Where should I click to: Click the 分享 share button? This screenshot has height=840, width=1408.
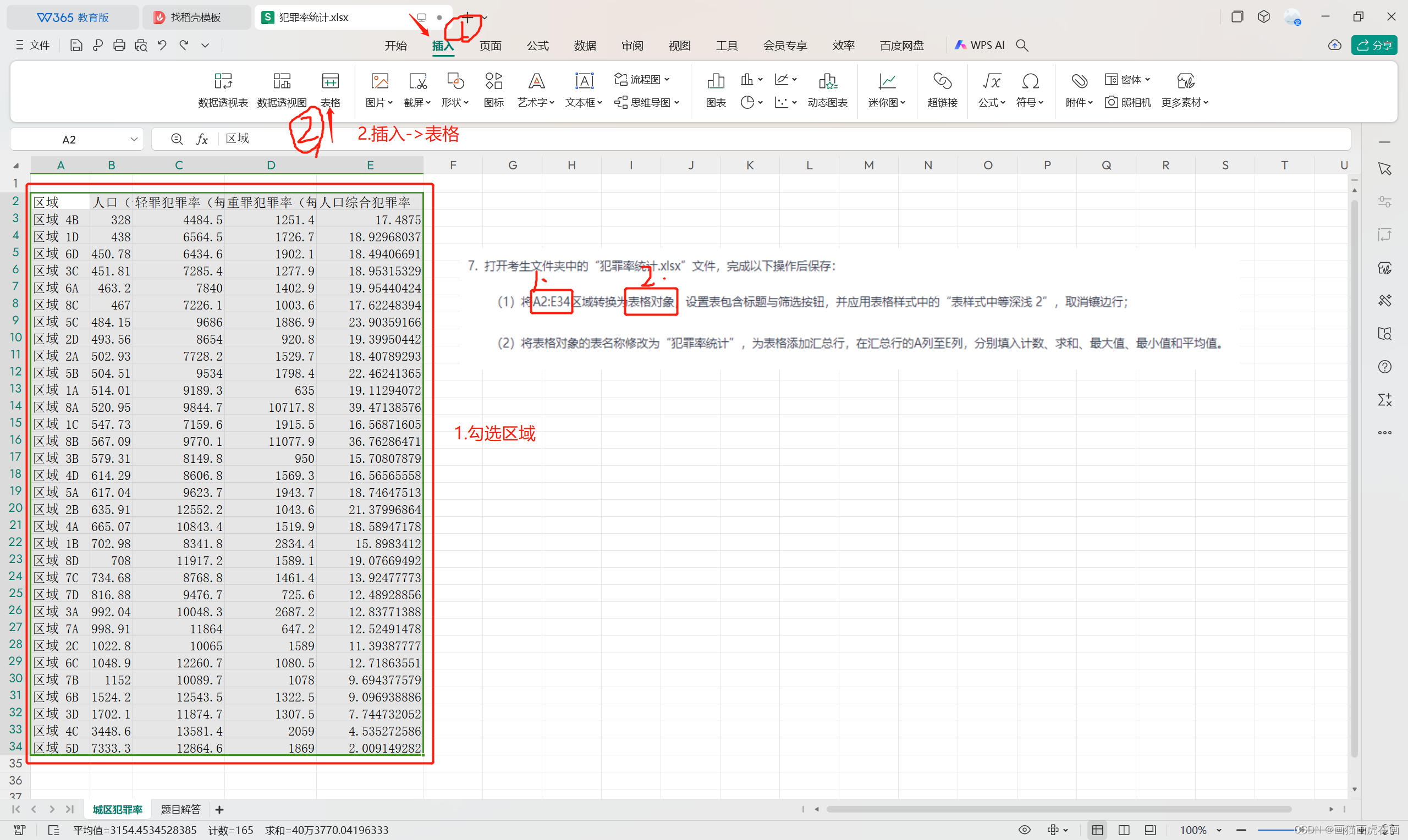(1374, 45)
